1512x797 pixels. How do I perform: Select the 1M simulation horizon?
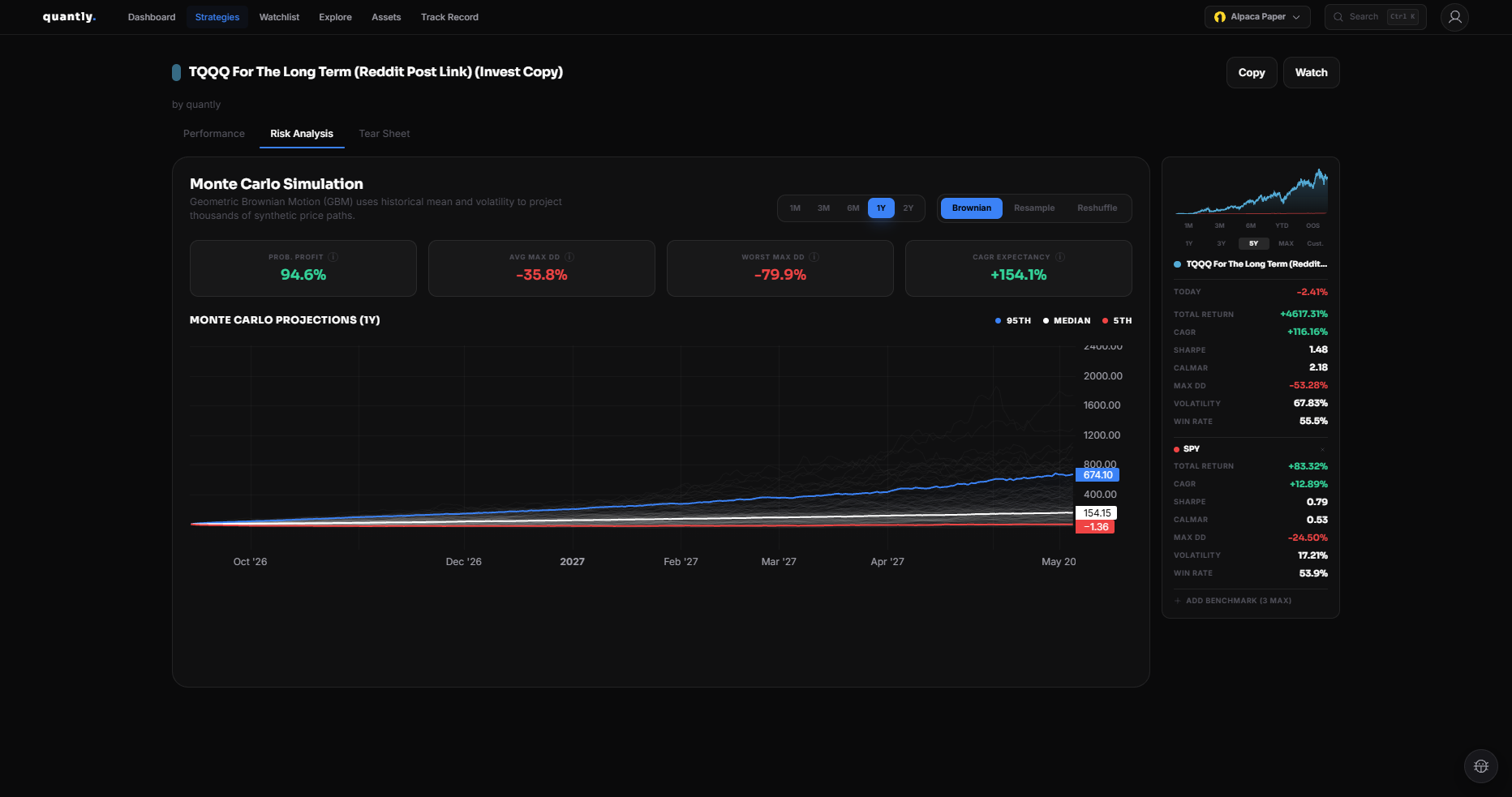pos(795,208)
